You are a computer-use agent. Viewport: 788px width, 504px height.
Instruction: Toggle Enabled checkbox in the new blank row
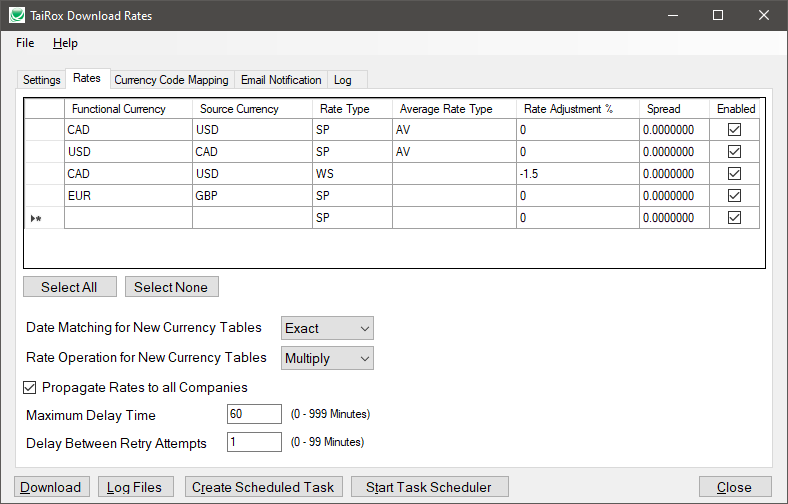coord(734,218)
